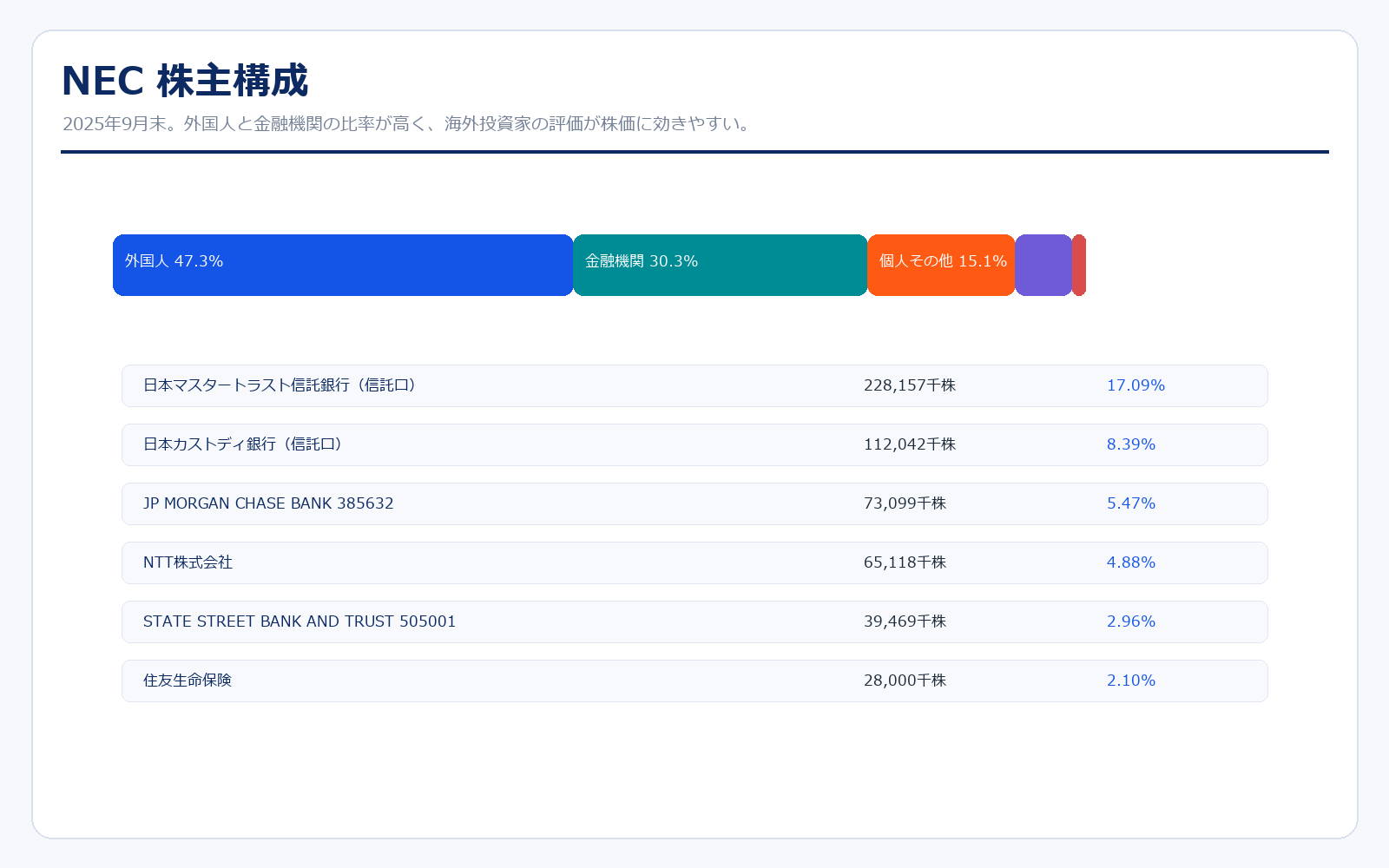Click the 65,118千株 share count

pos(905,562)
